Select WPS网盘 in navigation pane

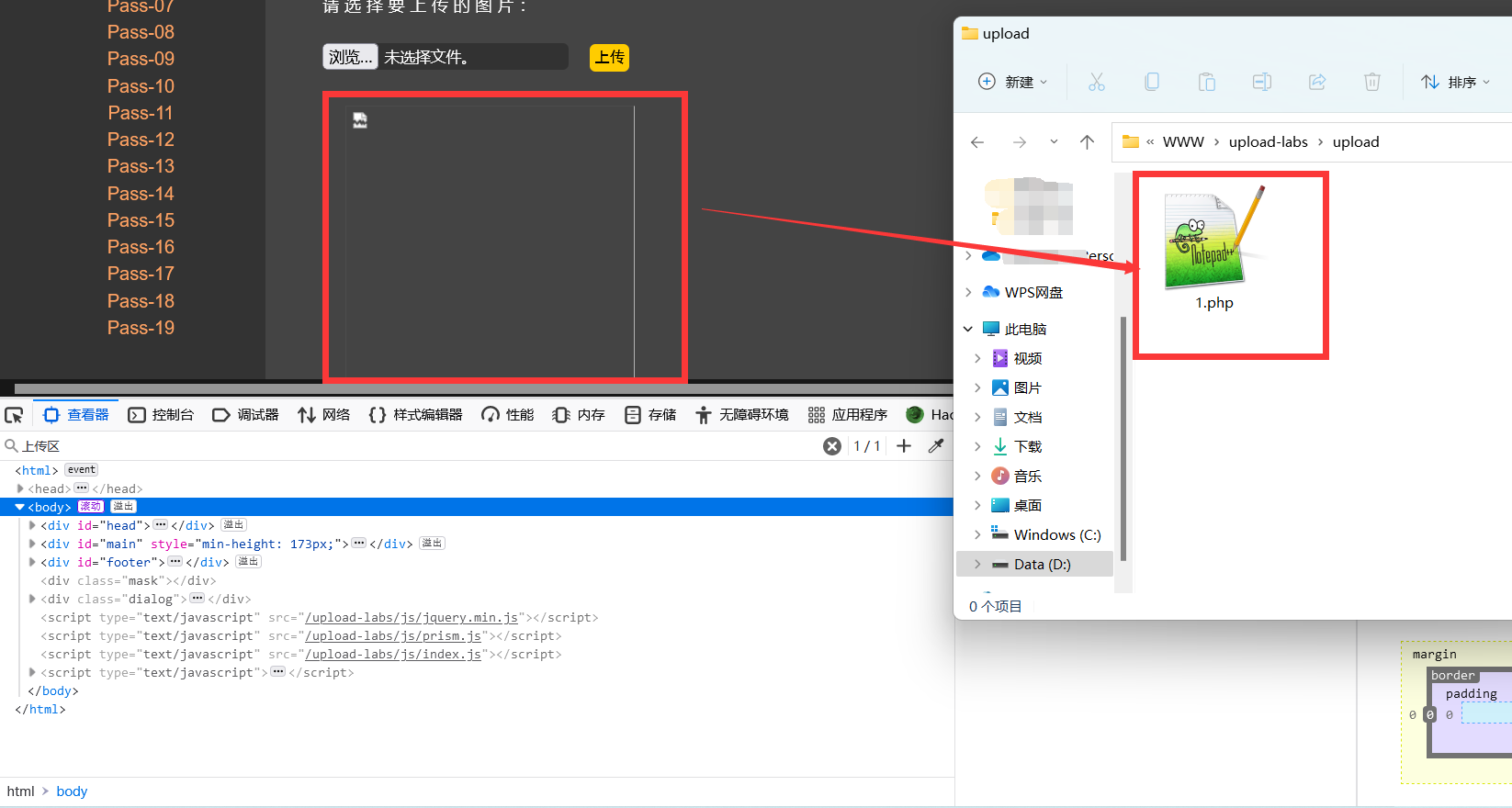[1033, 292]
